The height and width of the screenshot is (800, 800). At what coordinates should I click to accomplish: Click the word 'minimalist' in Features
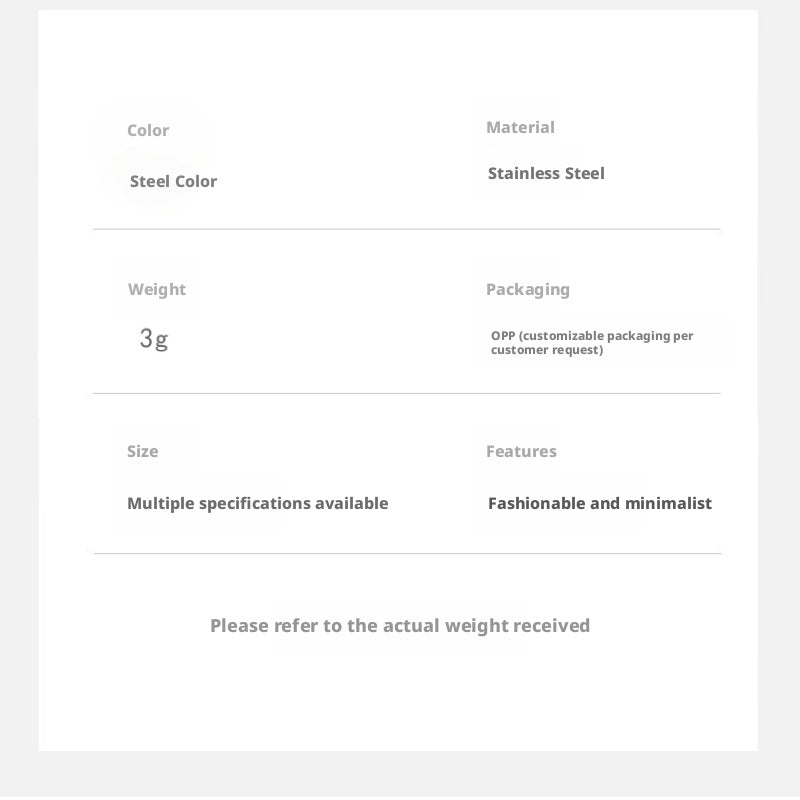668,504
